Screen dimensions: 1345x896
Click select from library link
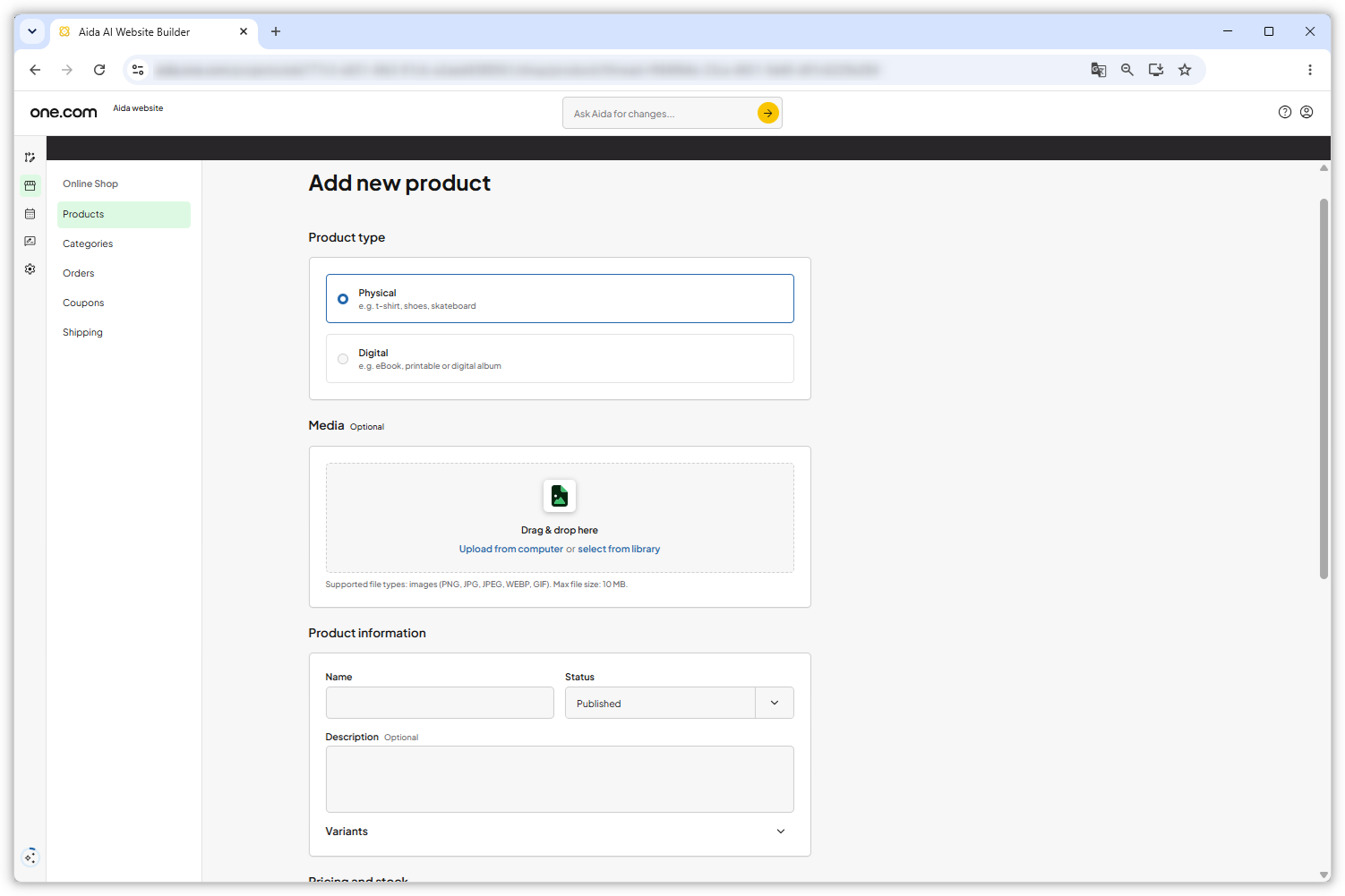click(x=619, y=549)
